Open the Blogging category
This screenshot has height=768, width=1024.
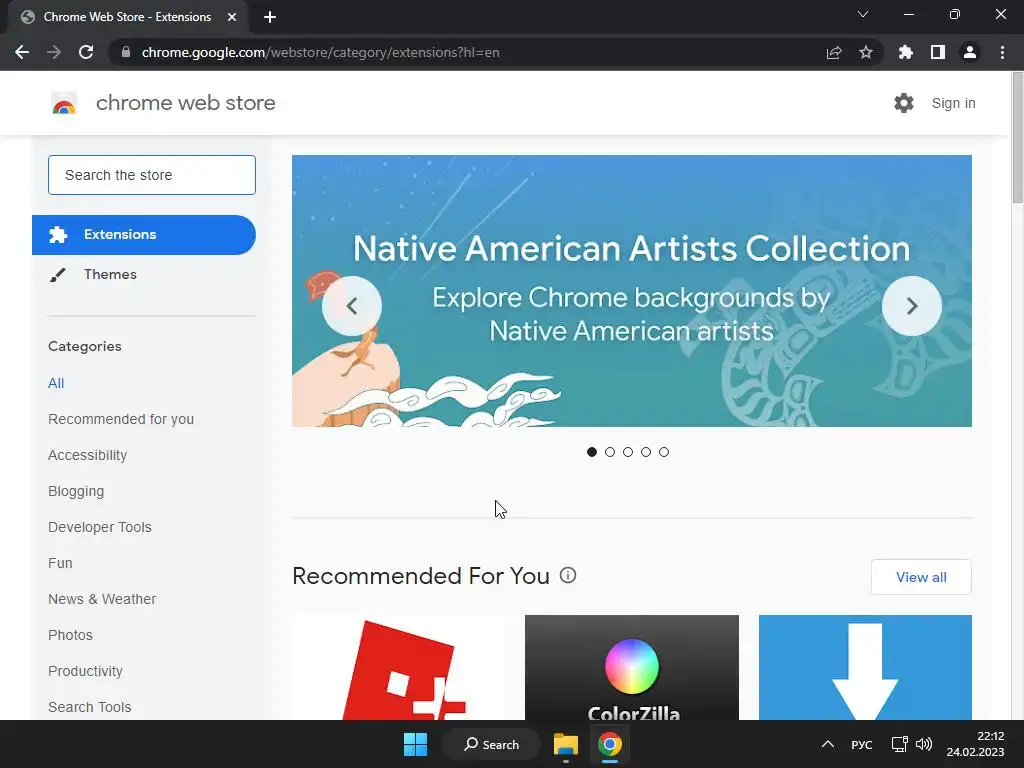76,491
